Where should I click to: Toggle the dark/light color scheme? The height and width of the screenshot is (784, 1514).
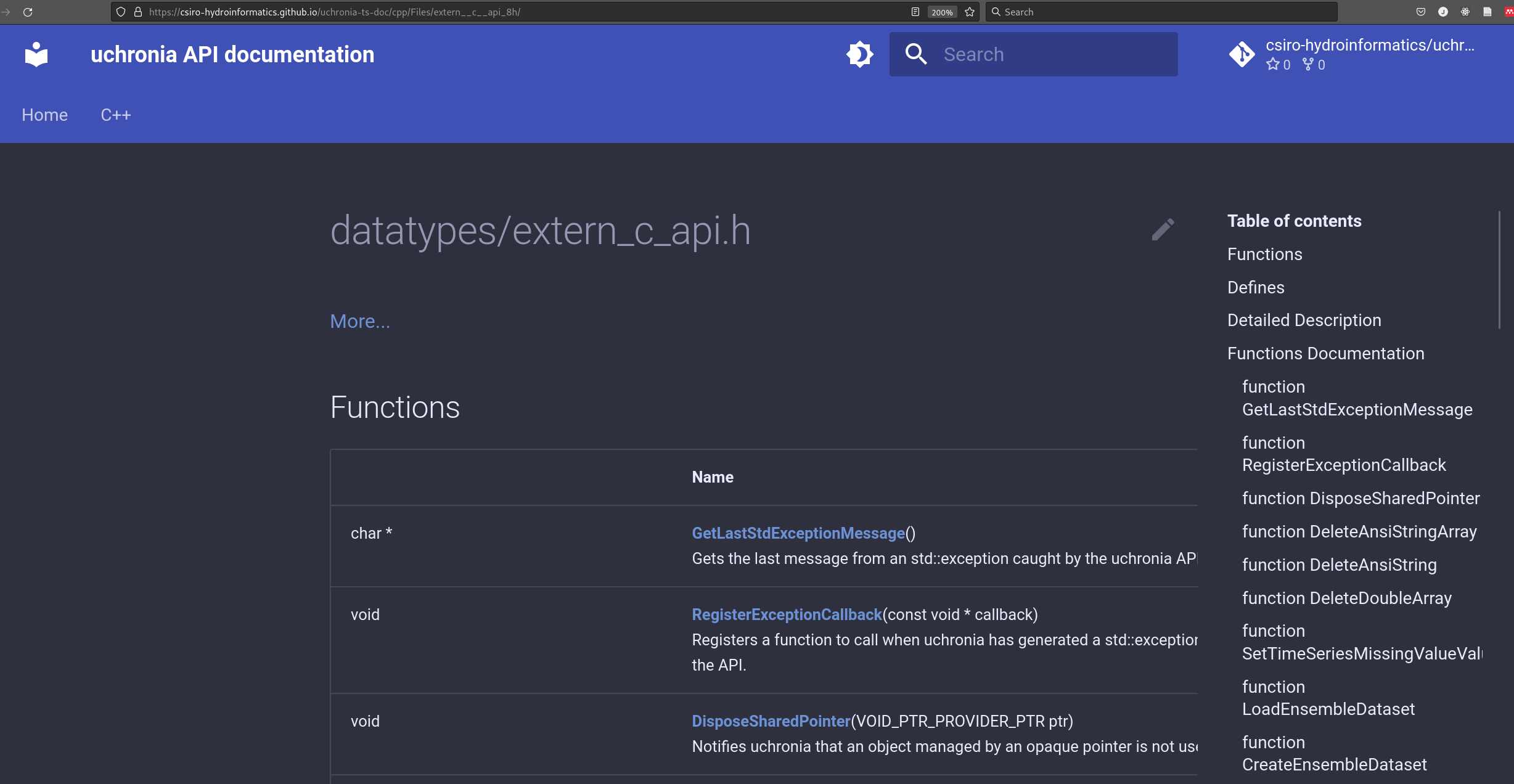point(859,54)
